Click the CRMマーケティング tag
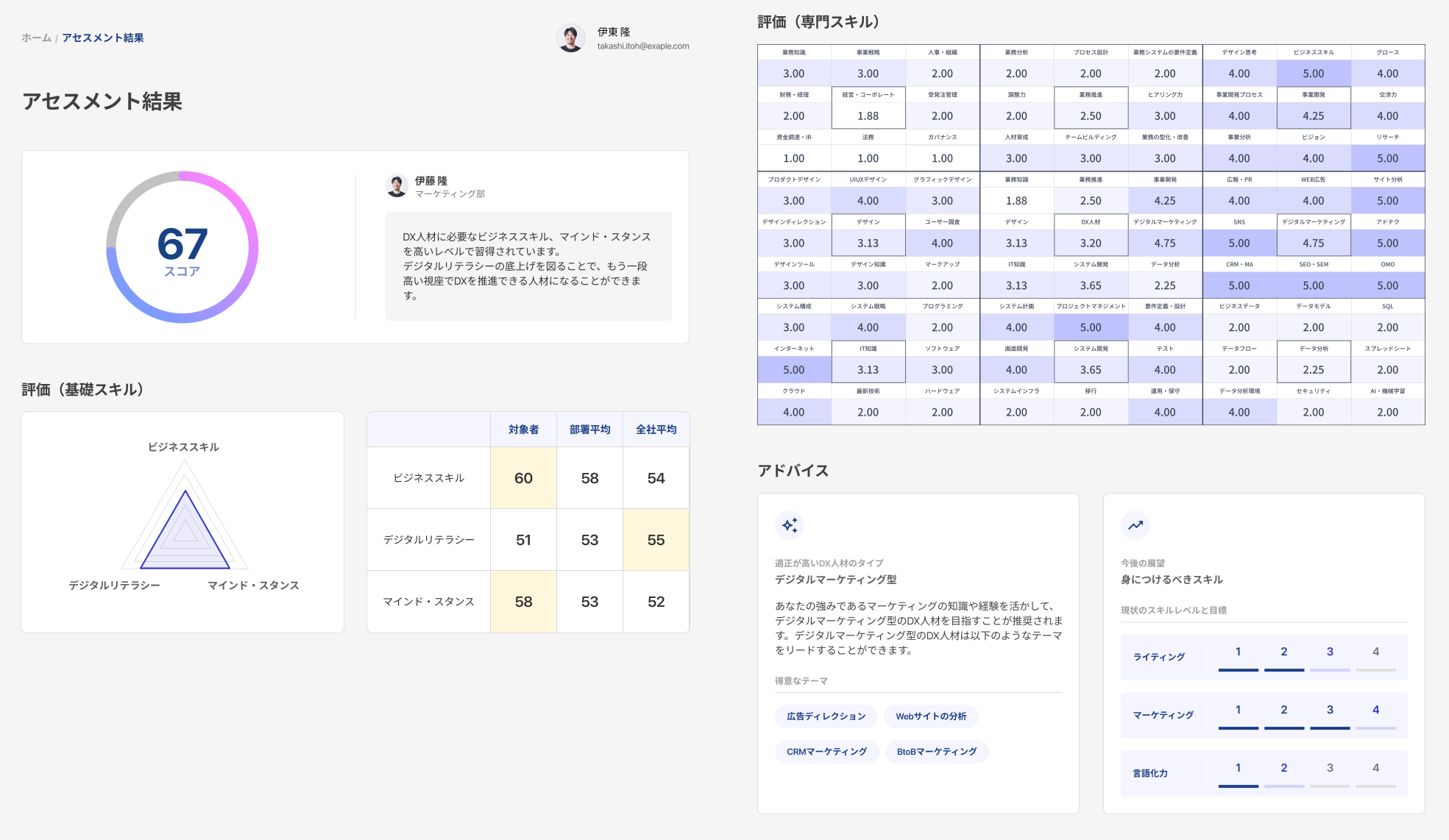This screenshot has width=1449, height=840. coord(826,752)
